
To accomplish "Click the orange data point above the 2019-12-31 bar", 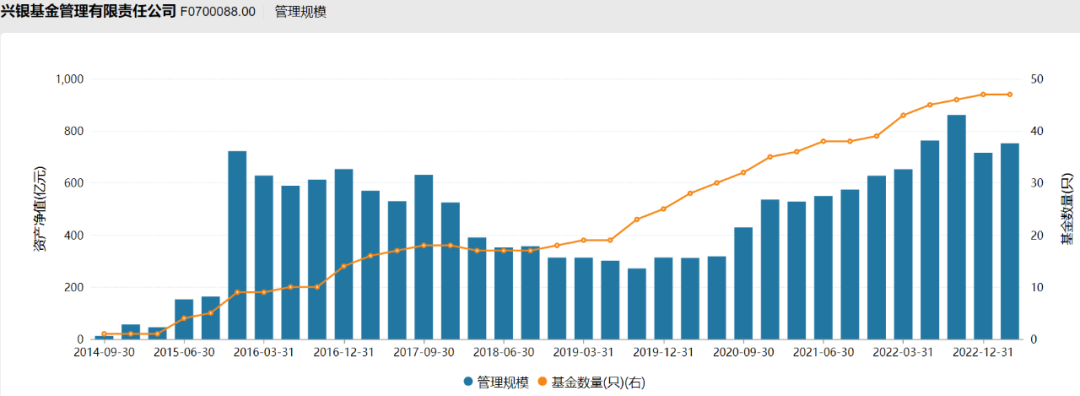I will 663,209.
